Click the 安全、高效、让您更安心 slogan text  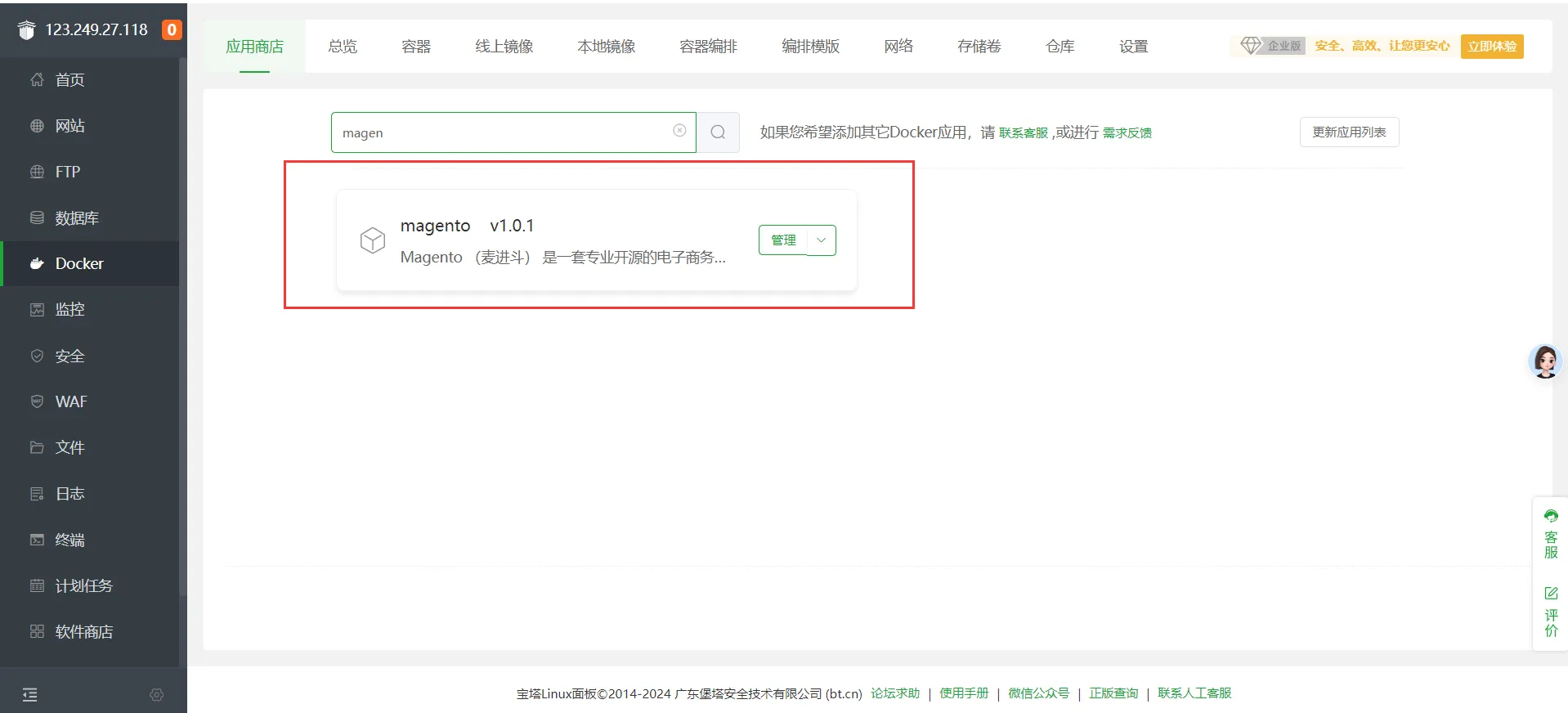pyautogui.click(x=1382, y=46)
